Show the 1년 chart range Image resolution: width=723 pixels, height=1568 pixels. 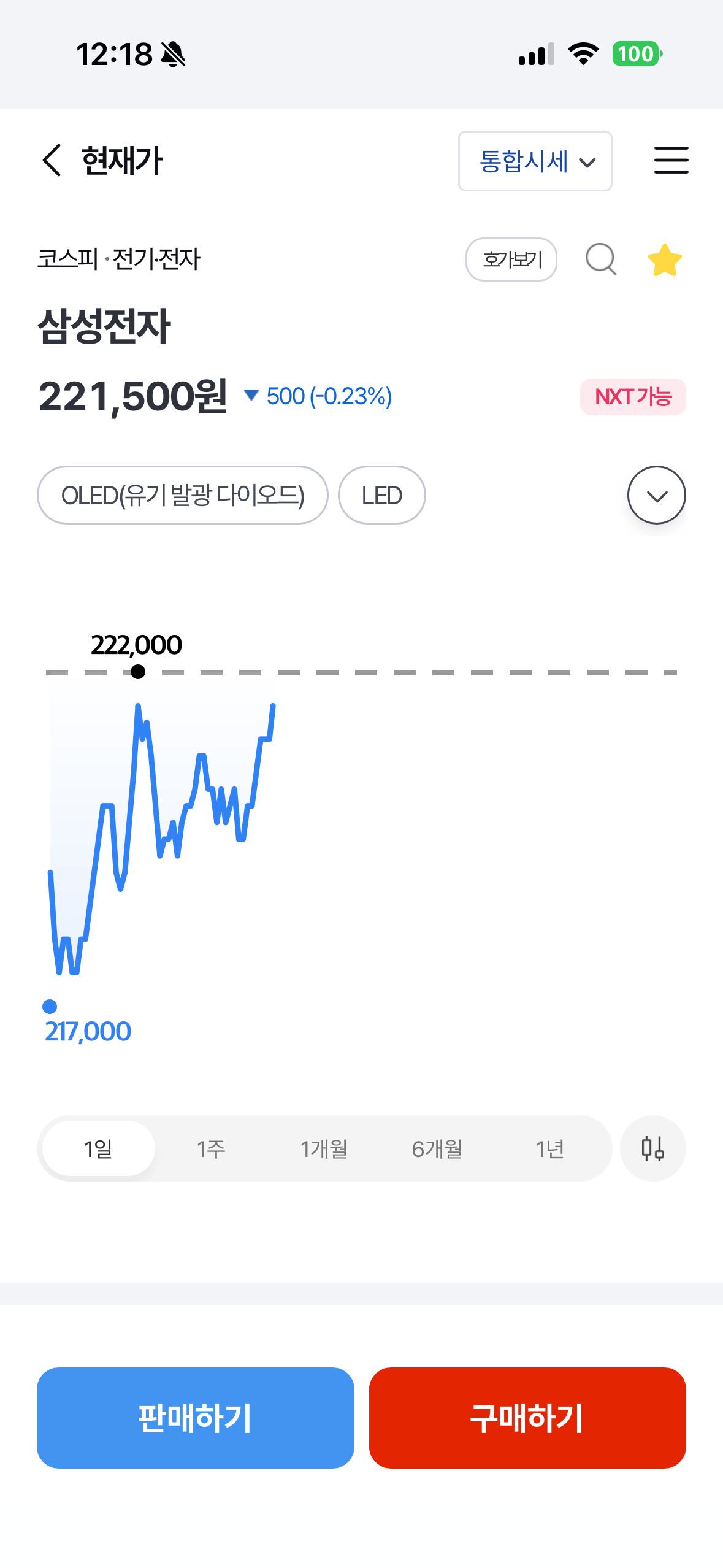point(550,1148)
